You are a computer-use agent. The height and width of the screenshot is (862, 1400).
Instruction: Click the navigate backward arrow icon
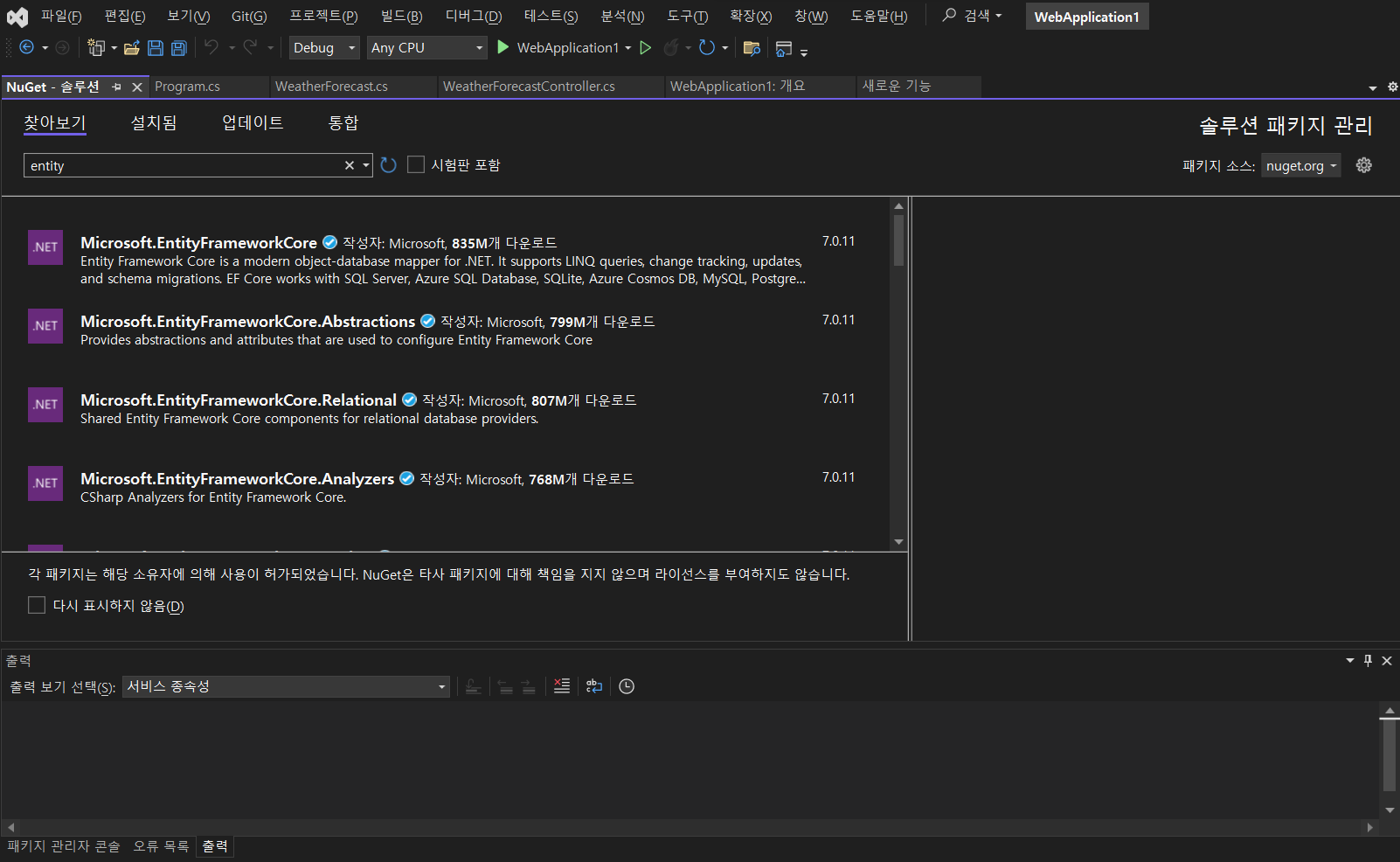pyautogui.click(x=26, y=47)
